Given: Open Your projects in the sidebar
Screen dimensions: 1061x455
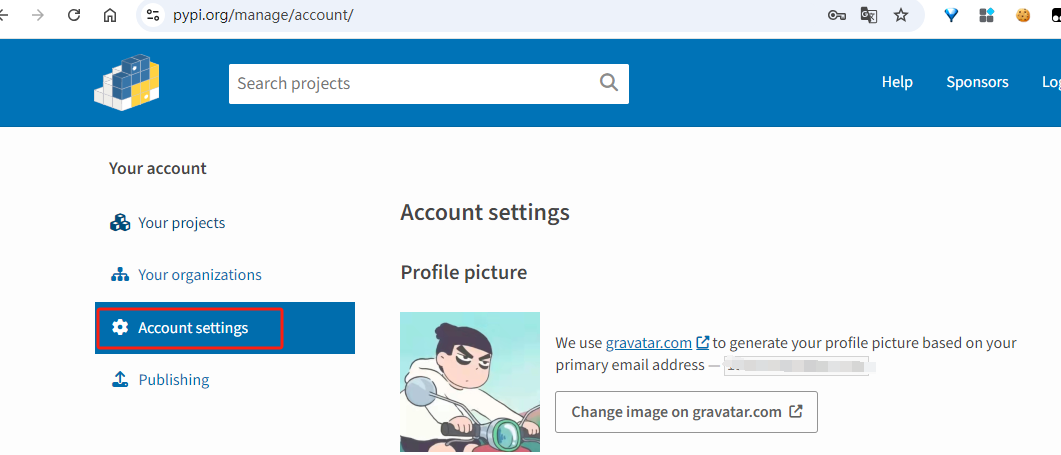Looking at the screenshot, I should click(x=181, y=223).
